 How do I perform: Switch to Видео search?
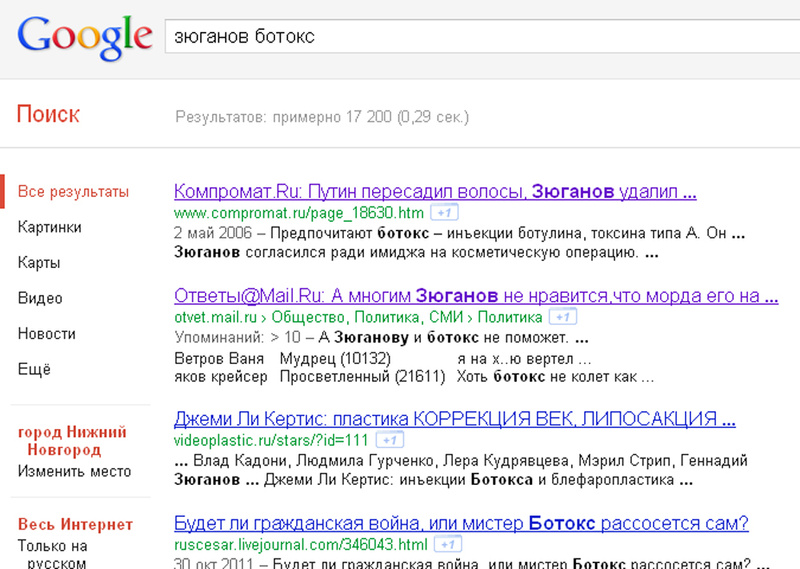coord(40,298)
